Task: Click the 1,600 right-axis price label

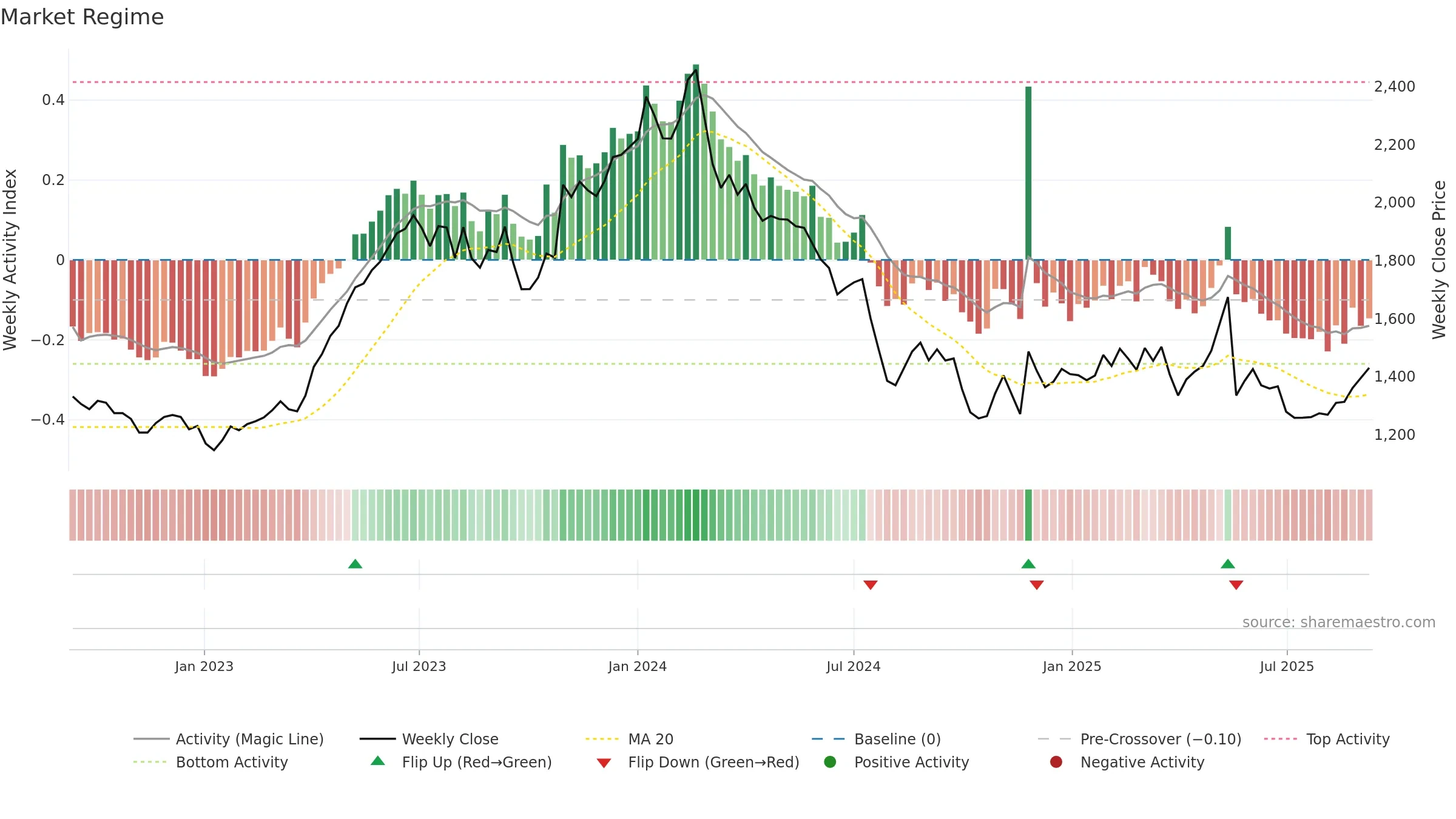Action: pos(1395,319)
